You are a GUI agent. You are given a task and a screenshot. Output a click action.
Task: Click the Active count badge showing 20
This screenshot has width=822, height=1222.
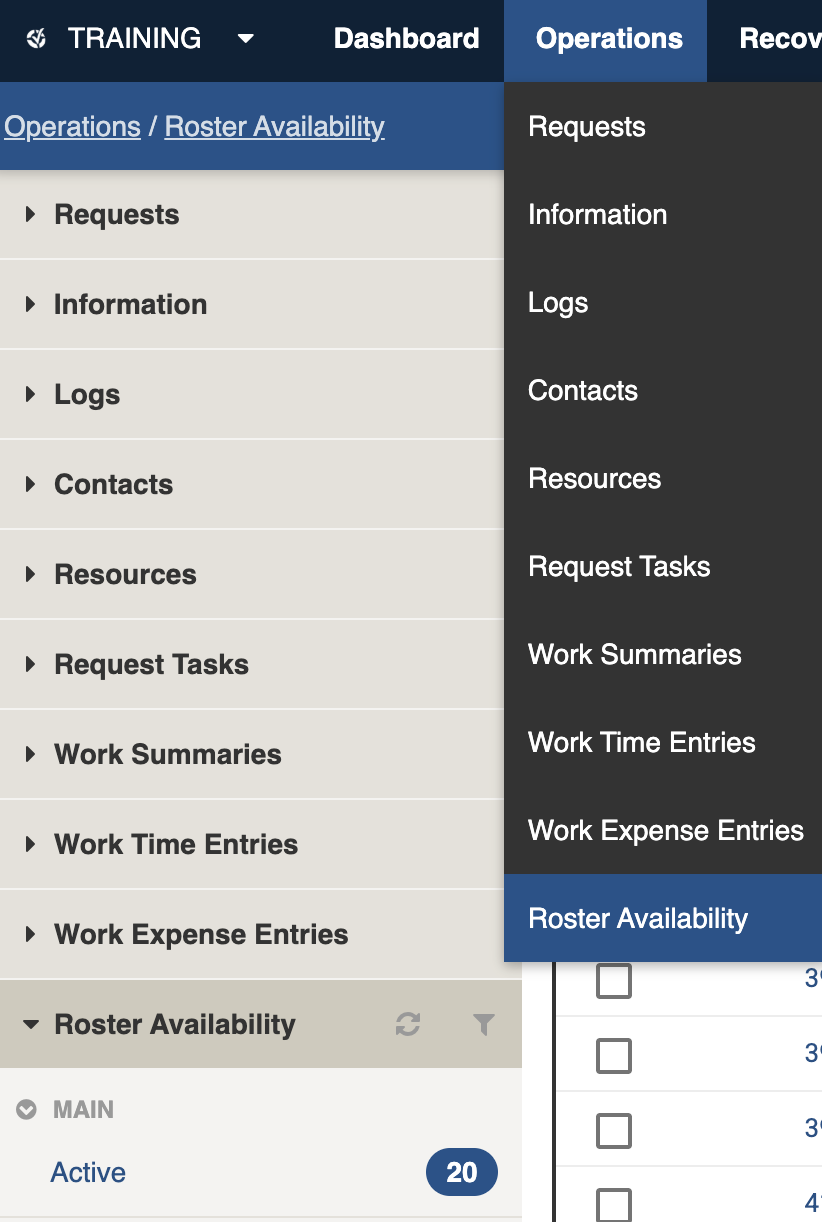[461, 1173]
